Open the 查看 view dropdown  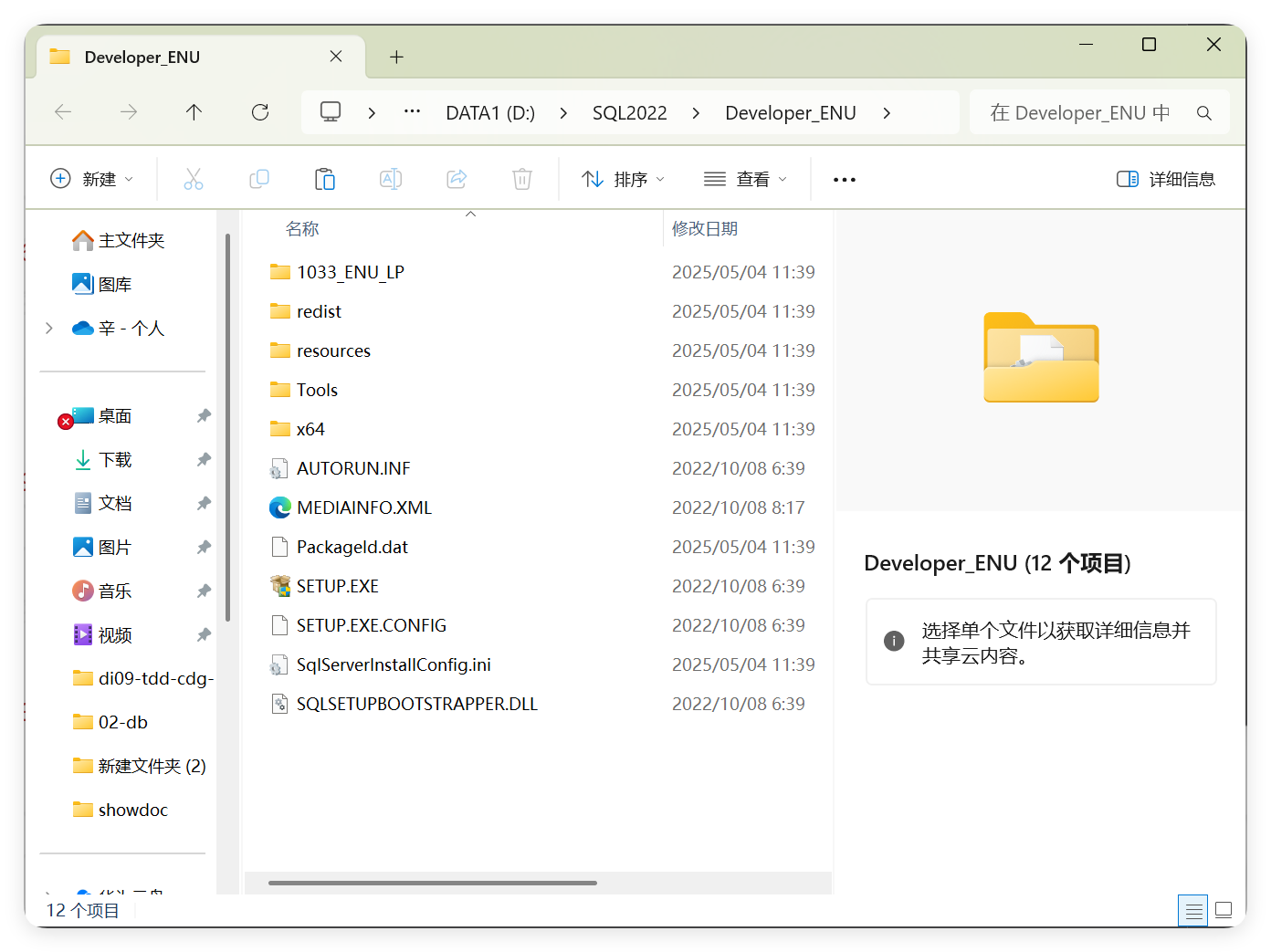tap(745, 179)
